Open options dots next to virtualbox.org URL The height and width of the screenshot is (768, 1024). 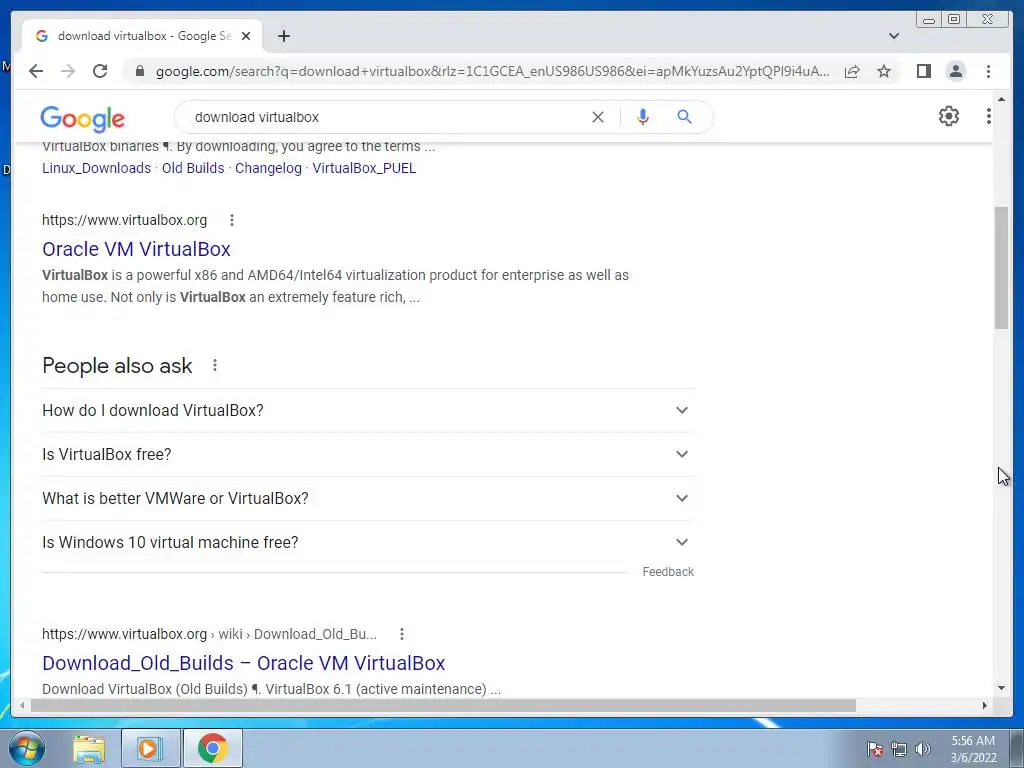pyautogui.click(x=232, y=220)
